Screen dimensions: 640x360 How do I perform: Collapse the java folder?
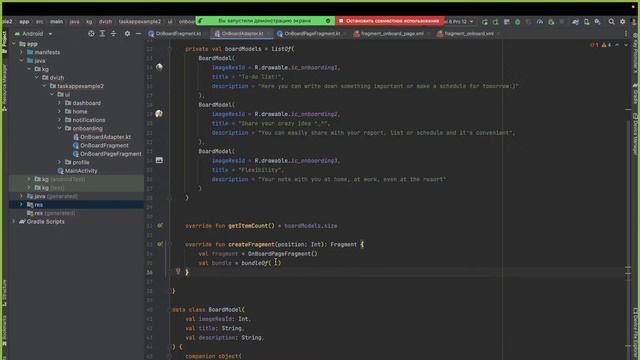click(x=21, y=60)
